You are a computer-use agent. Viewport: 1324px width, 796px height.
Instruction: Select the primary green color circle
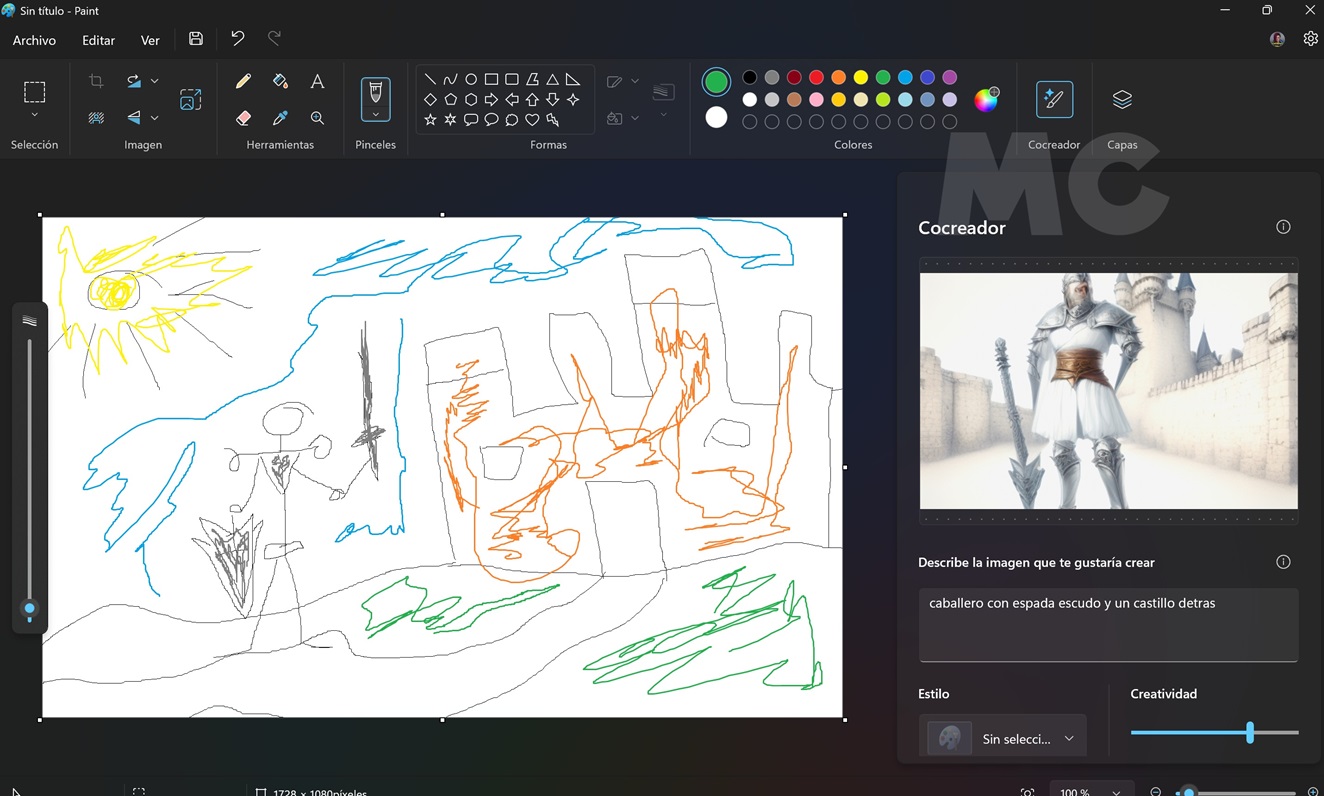point(716,81)
